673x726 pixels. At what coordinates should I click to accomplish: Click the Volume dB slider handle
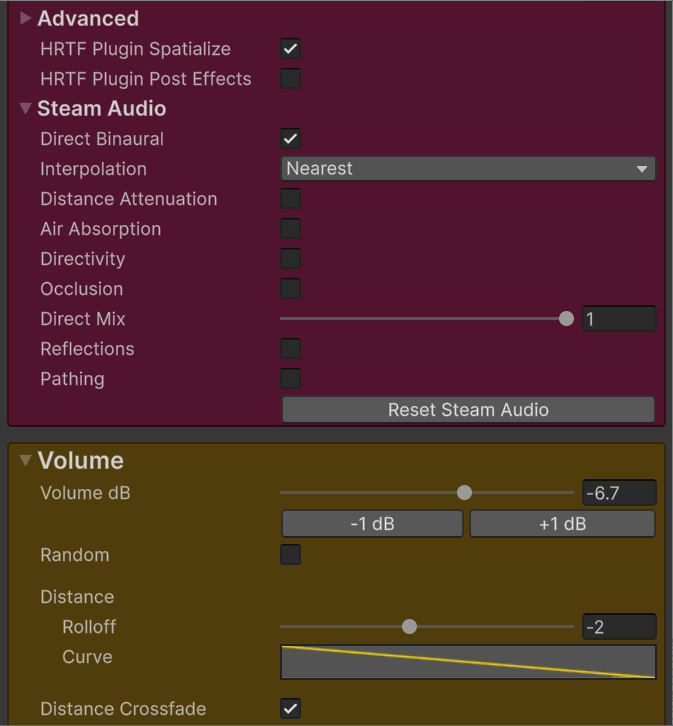pyautogui.click(x=464, y=492)
